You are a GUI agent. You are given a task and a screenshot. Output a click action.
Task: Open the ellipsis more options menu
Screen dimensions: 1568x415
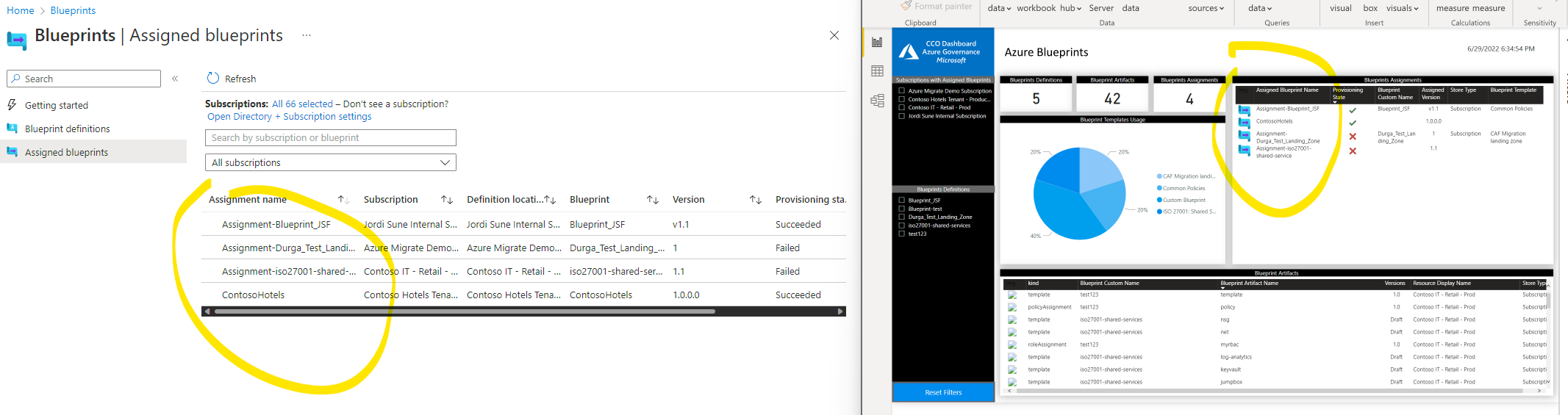point(307,35)
